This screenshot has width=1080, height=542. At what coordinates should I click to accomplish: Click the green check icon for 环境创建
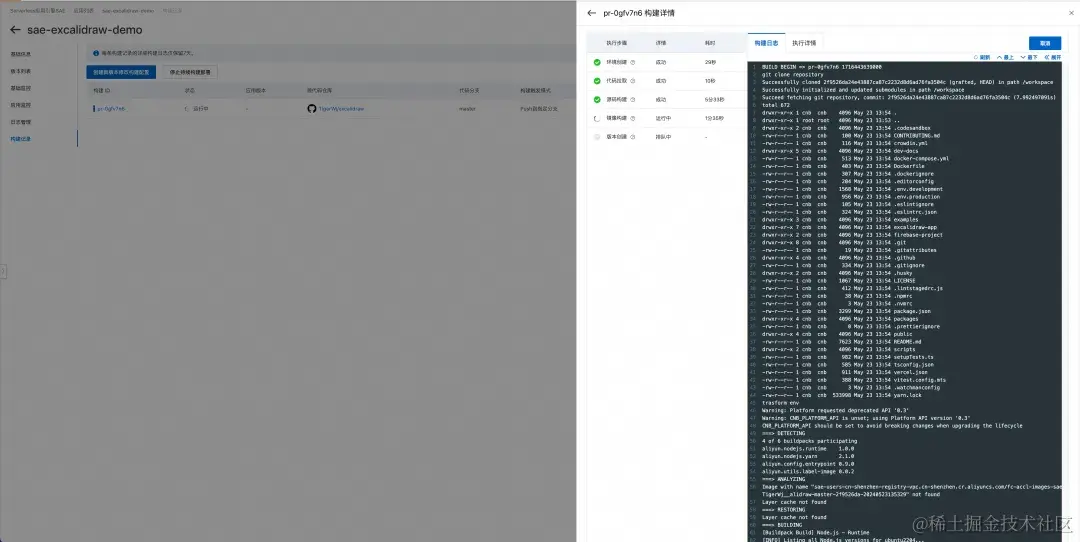tap(597, 62)
